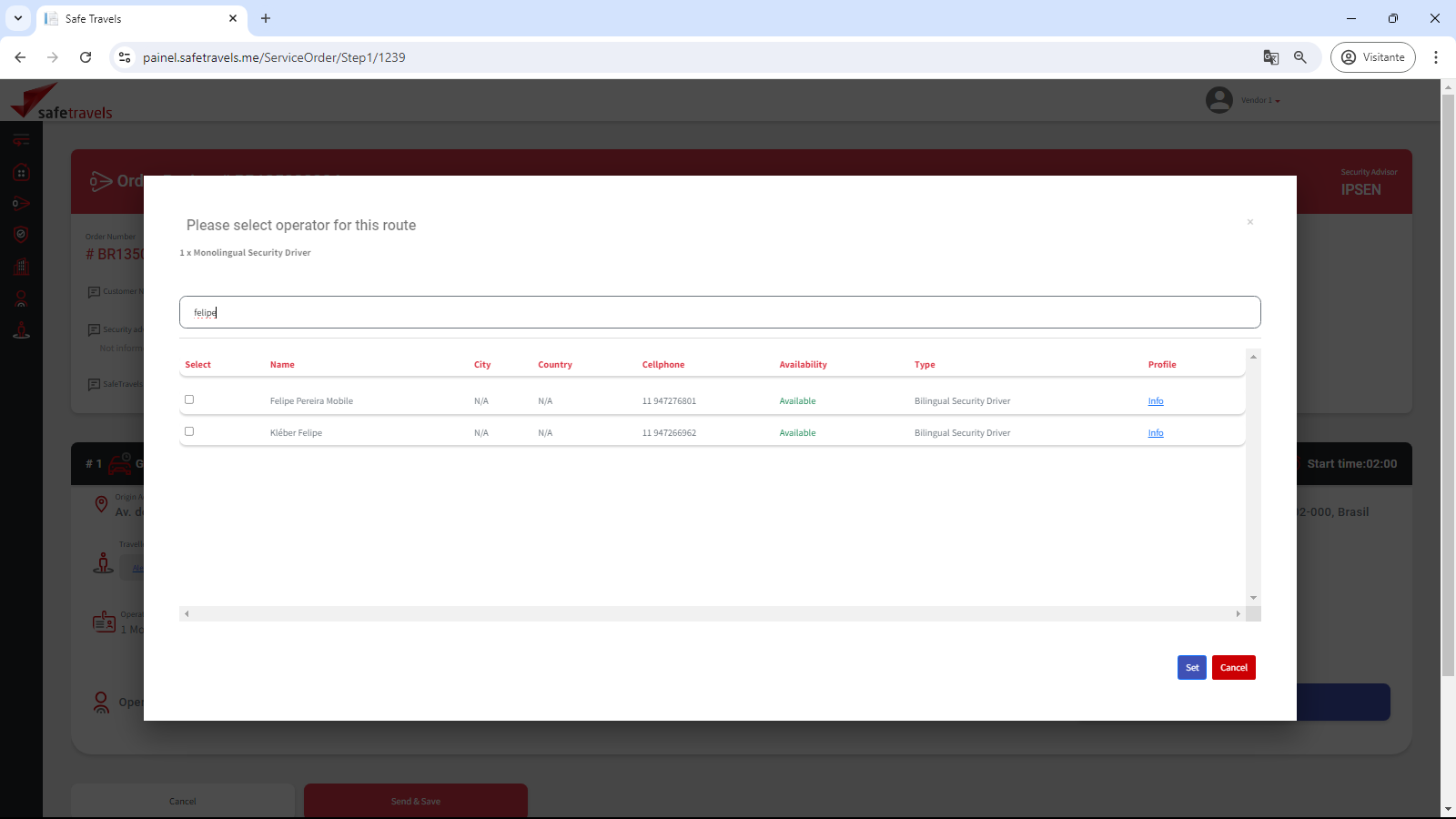The width and height of the screenshot is (1456, 819).
Task: Click the translate page icon
Action: pos(1271,57)
